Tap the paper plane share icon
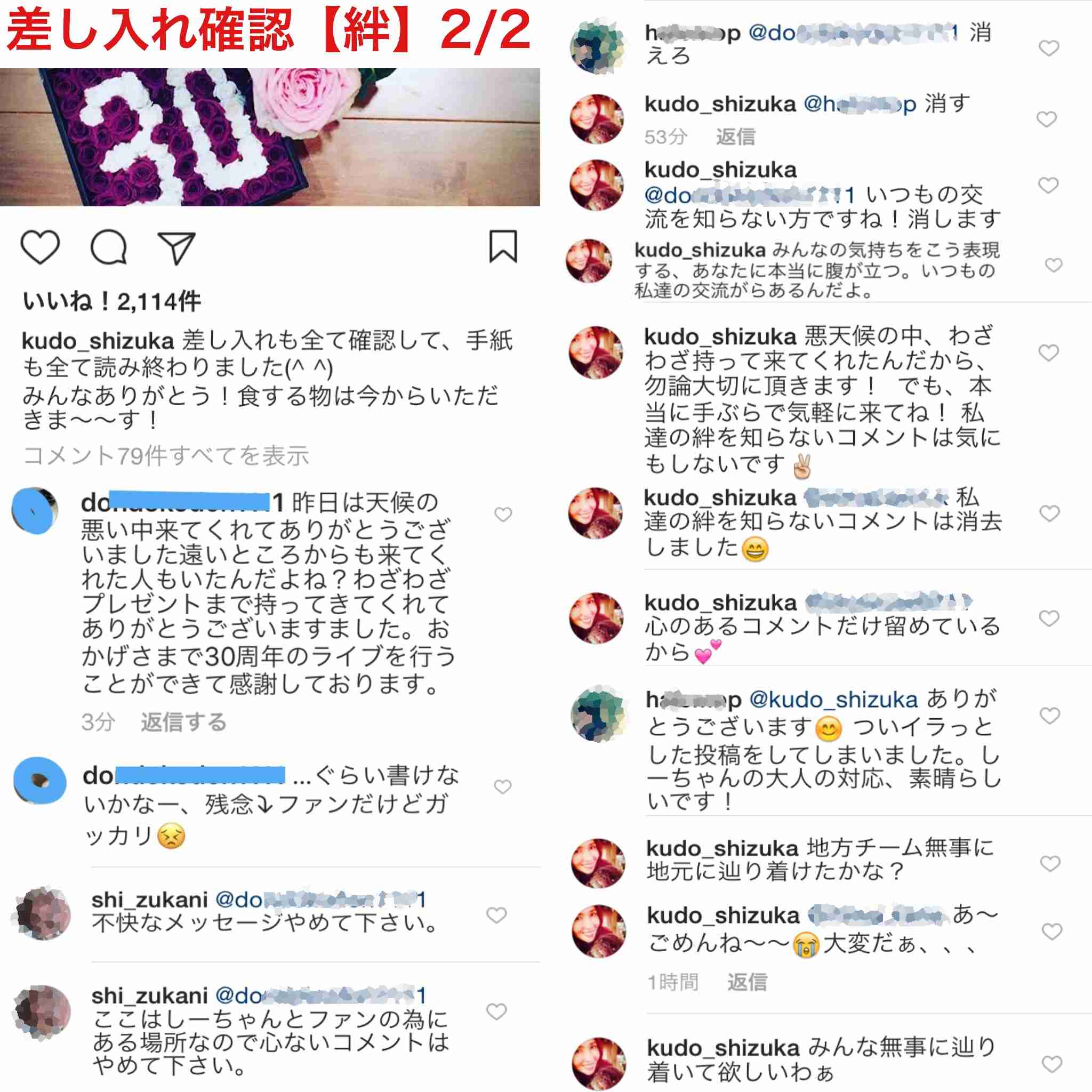This screenshot has height=1092, width=1092. point(176,247)
